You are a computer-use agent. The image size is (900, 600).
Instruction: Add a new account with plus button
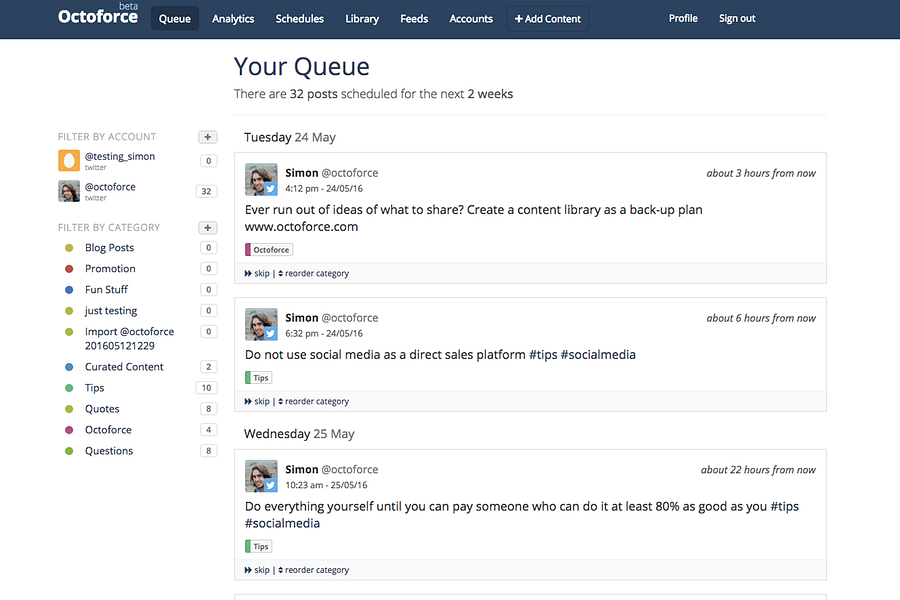click(208, 137)
